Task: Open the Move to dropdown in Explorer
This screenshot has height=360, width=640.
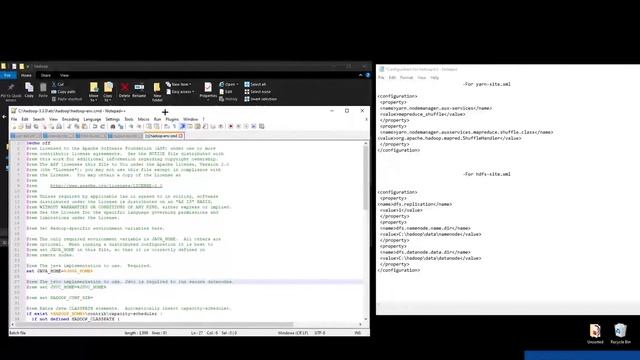Action: click(x=93, y=92)
